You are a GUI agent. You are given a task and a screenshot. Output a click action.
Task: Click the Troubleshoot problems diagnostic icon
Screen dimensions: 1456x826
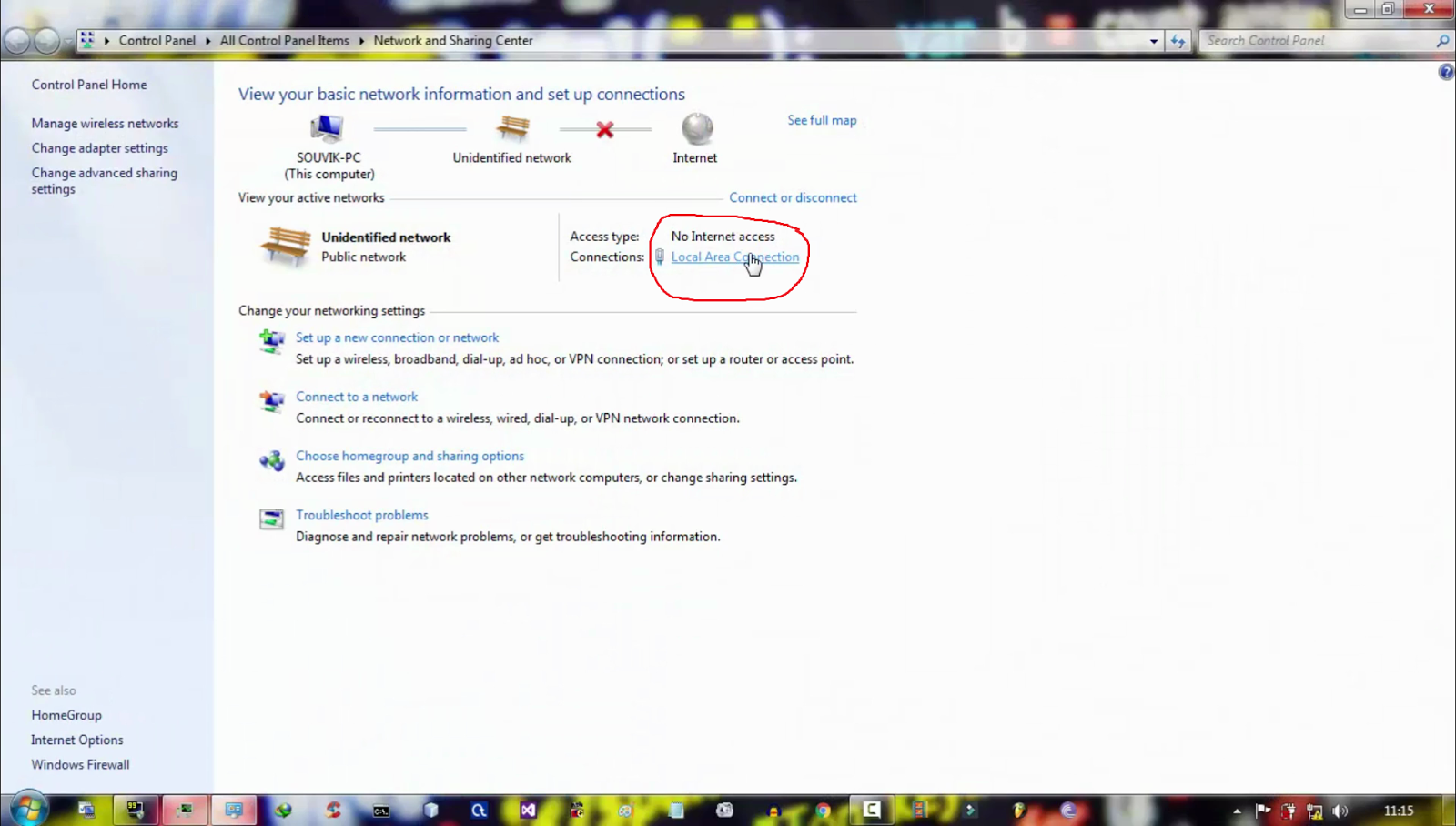pyautogui.click(x=270, y=519)
